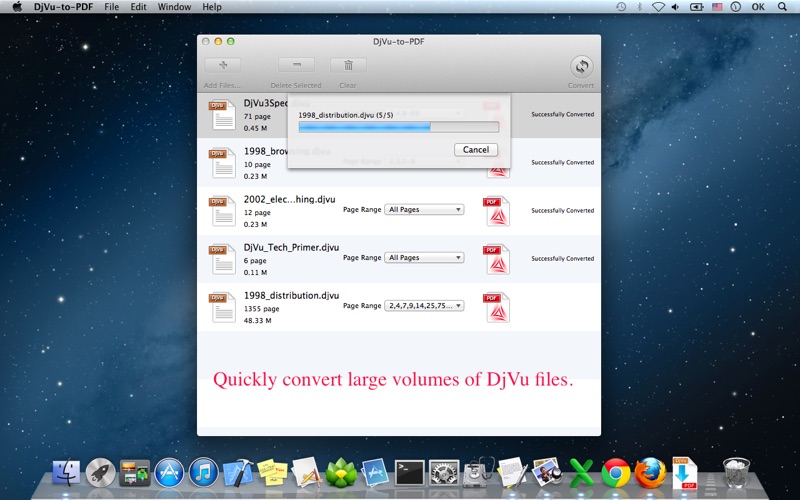
Task: Click the Wi-Fi menu bar icon
Action: click(x=658, y=7)
